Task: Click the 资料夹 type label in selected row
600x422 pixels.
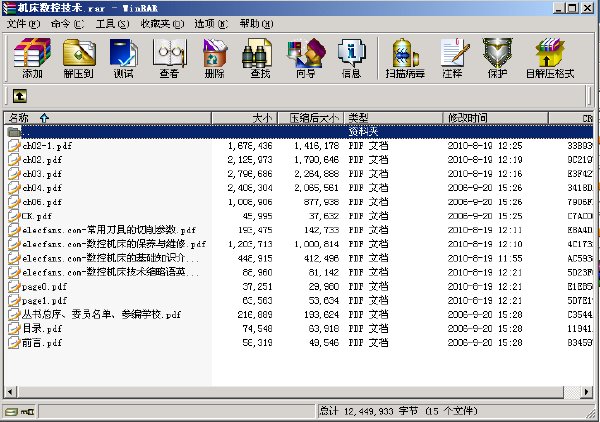Action: click(363, 132)
